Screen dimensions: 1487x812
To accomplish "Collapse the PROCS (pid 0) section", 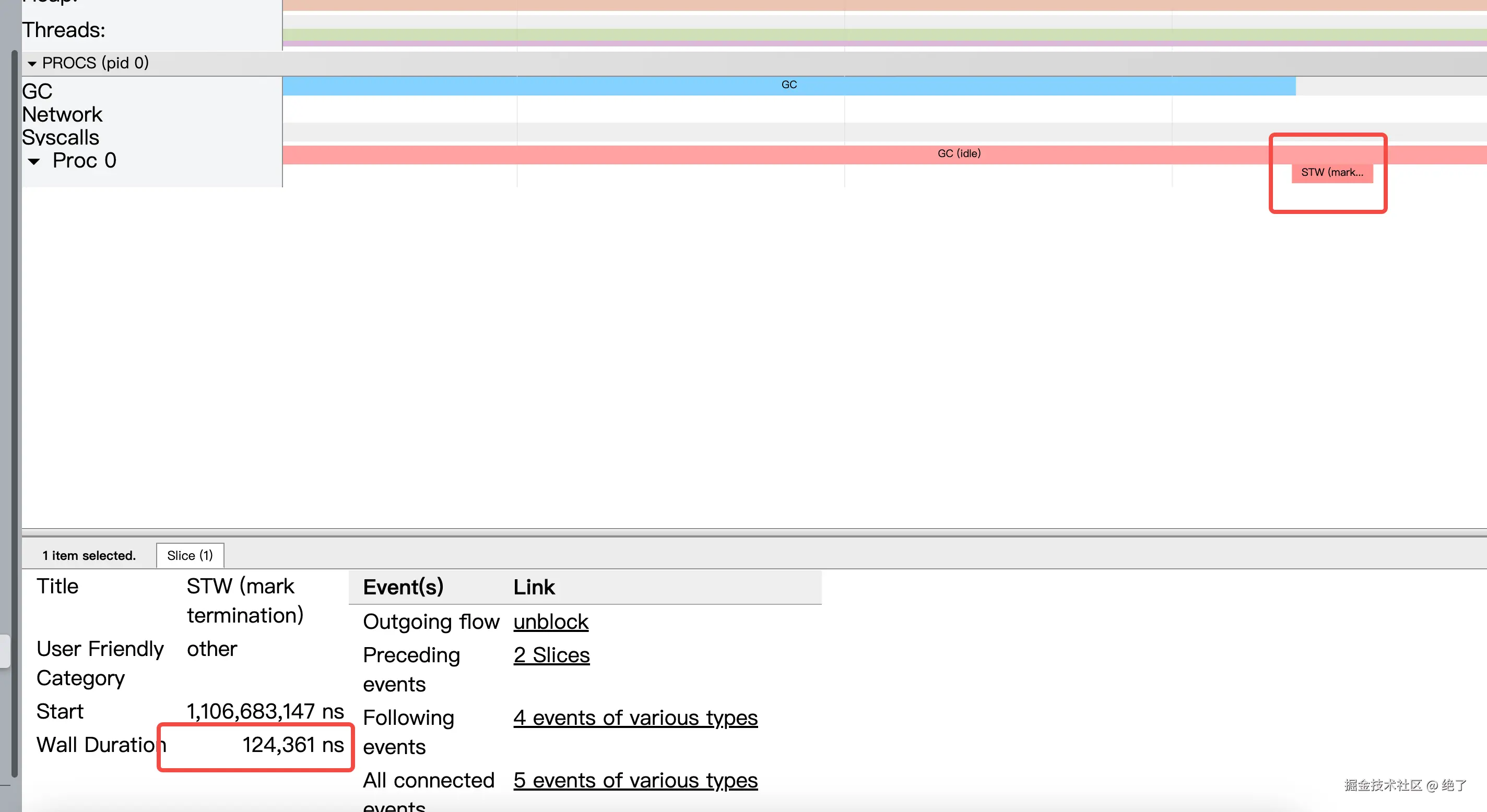I will tap(32, 64).
